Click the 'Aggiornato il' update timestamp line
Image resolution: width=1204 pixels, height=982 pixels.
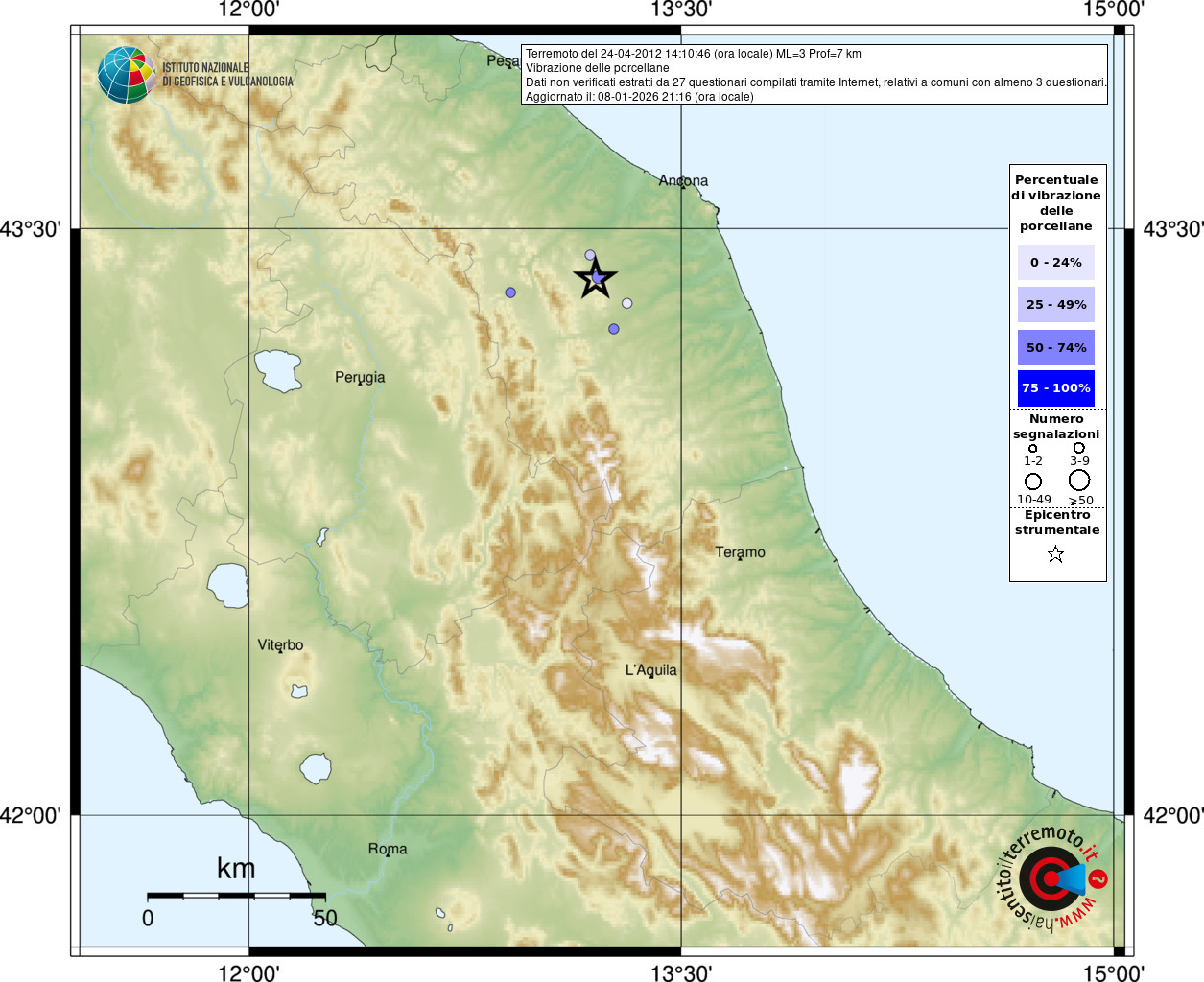pos(640,97)
